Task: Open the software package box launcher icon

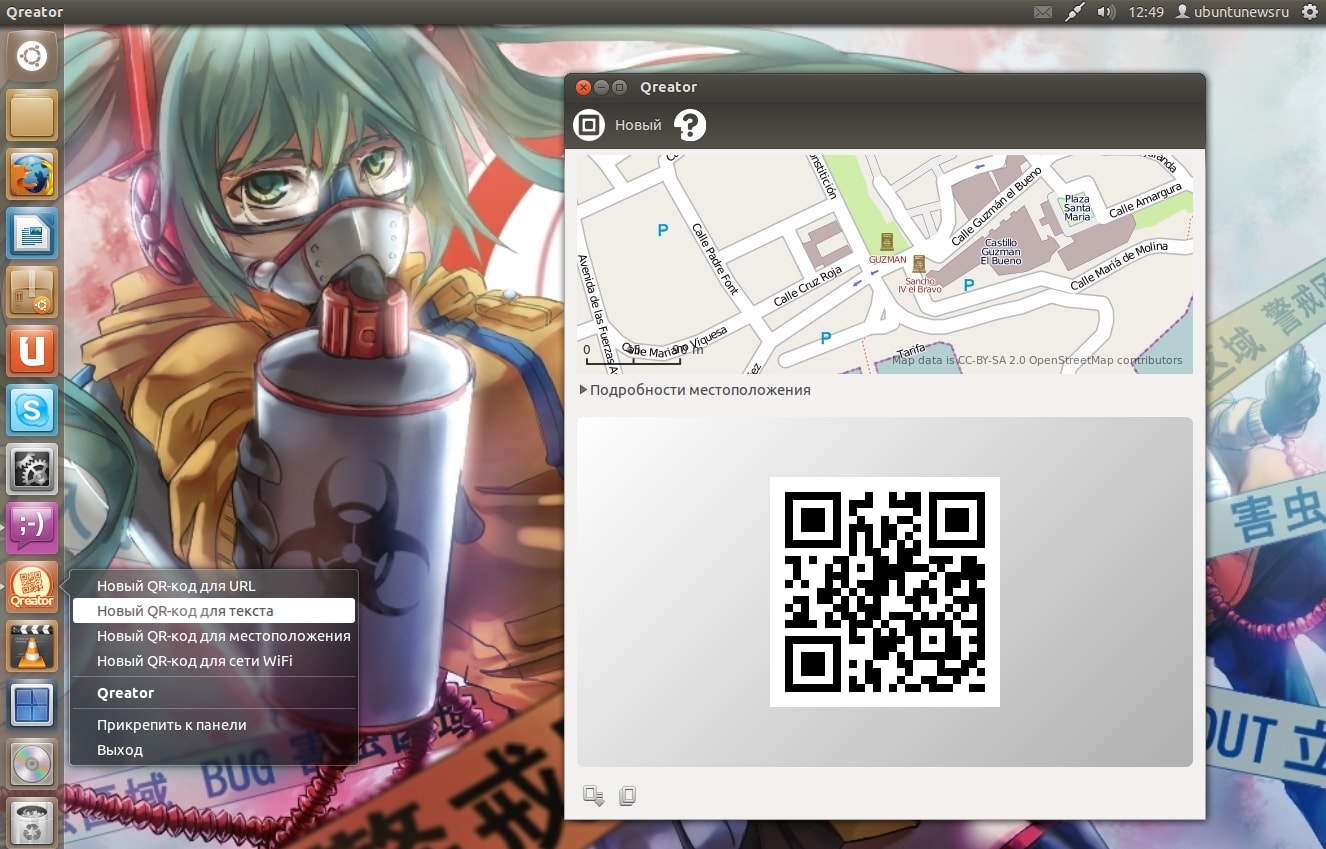Action: click(x=32, y=292)
